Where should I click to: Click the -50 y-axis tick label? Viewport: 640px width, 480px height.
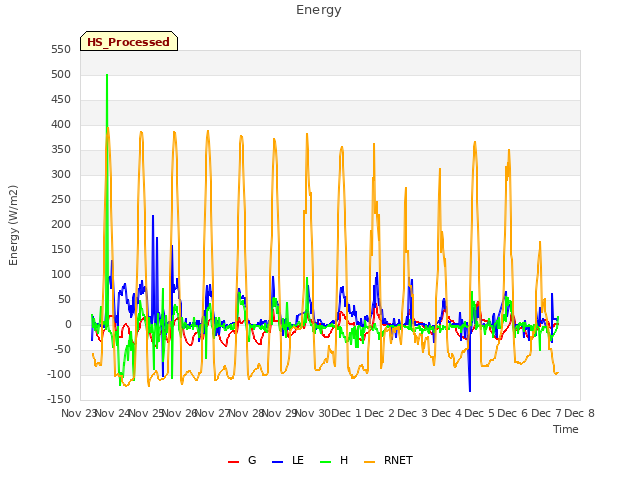tap(61, 349)
